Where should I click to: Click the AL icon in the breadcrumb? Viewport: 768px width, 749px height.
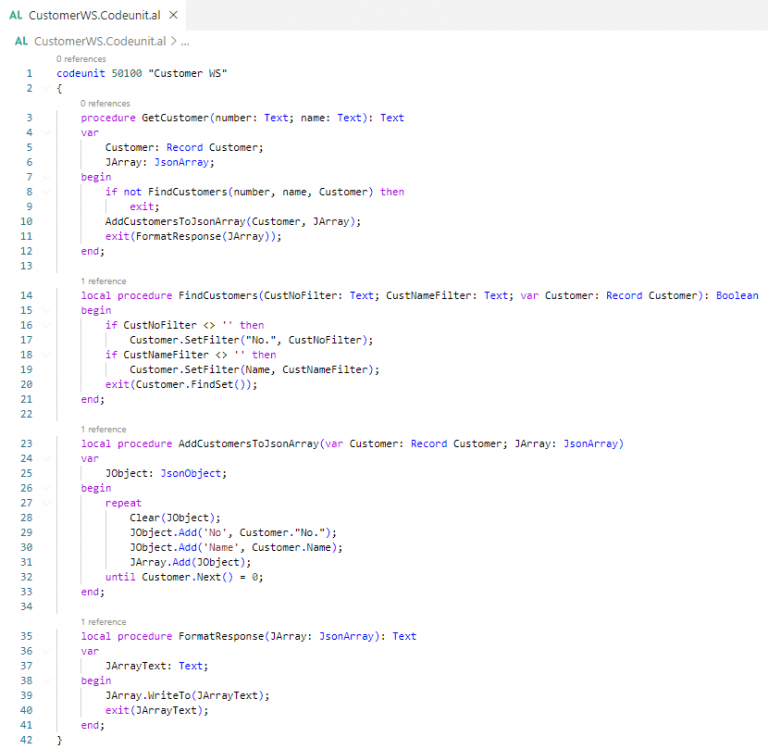point(21,41)
